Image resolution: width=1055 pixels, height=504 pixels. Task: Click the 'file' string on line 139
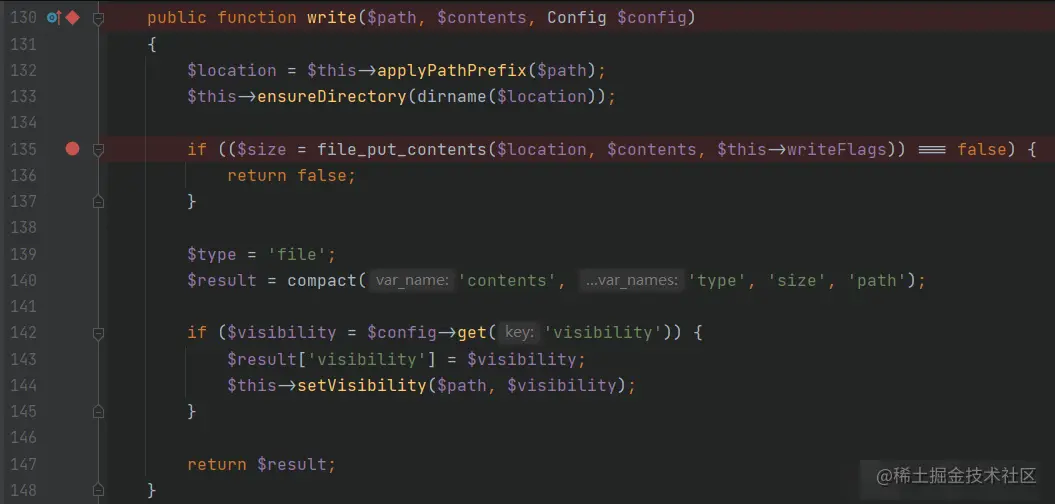[297, 254]
